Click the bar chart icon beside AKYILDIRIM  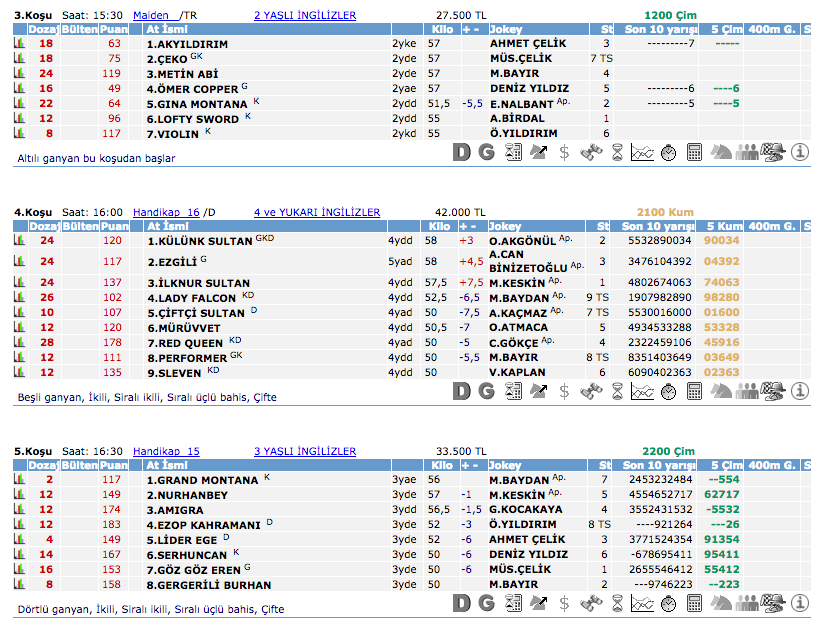click(x=19, y=44)
